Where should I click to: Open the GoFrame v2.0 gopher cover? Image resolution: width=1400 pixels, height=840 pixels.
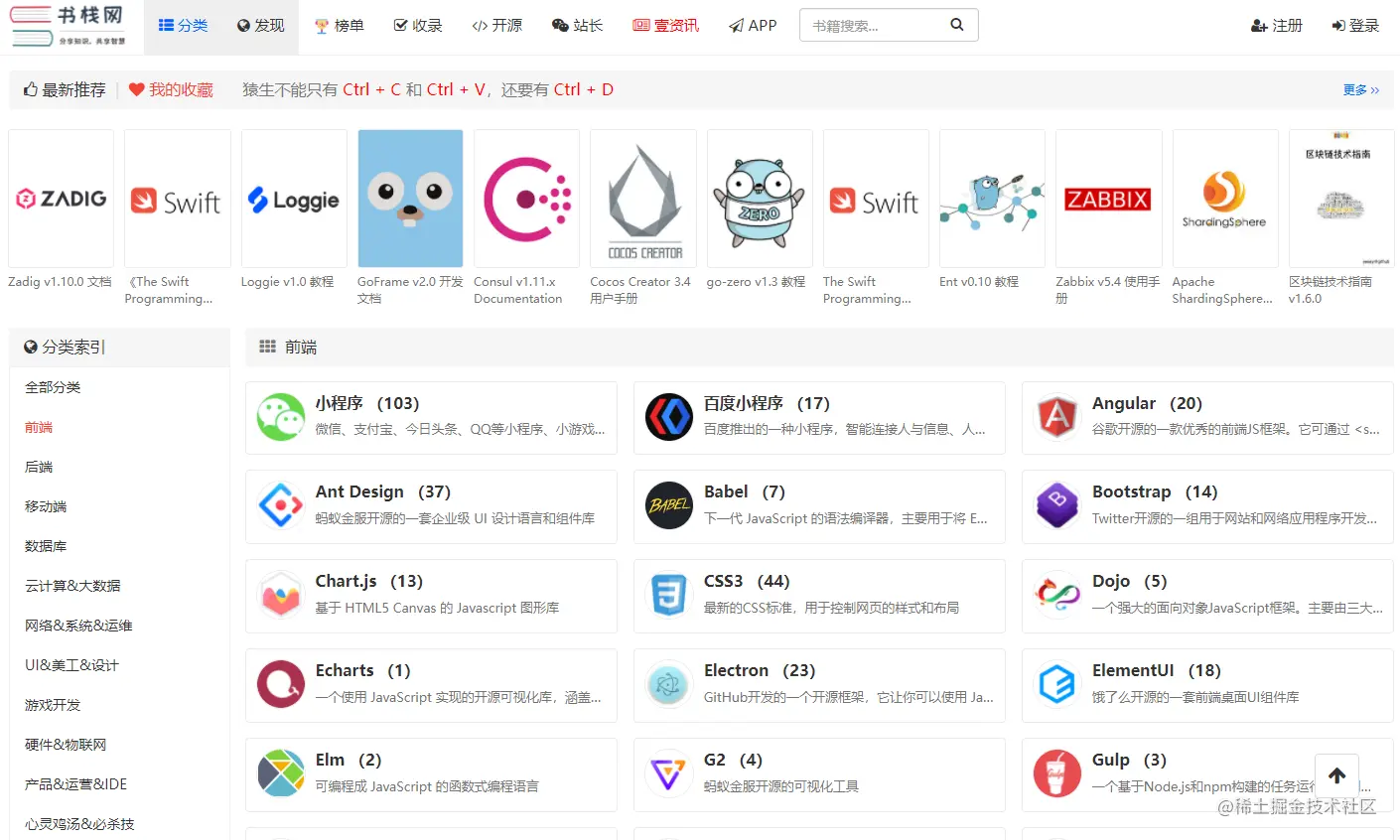410,199
